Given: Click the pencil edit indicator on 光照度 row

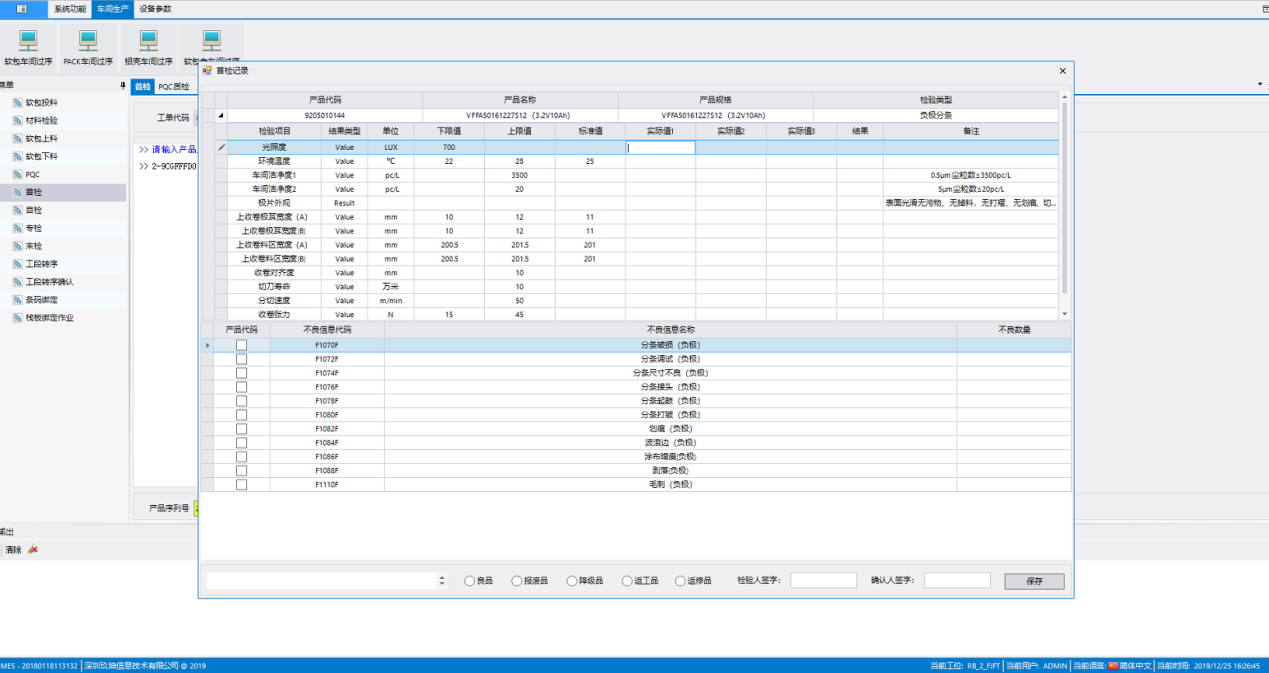Looking at the screenshot, I should tap(222, 147).
